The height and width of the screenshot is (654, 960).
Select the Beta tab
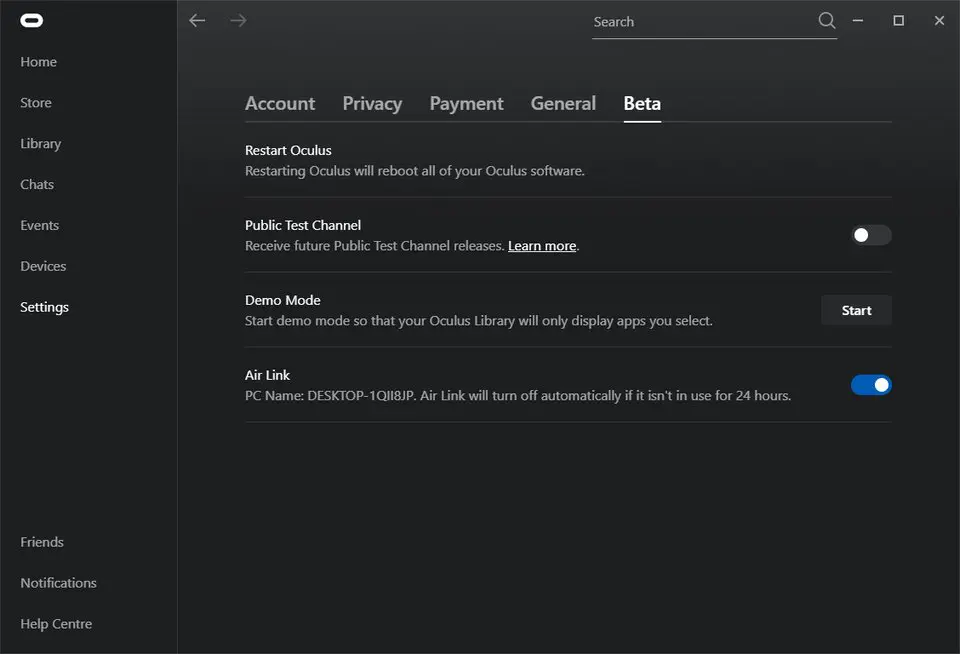[x=642, y=103]
